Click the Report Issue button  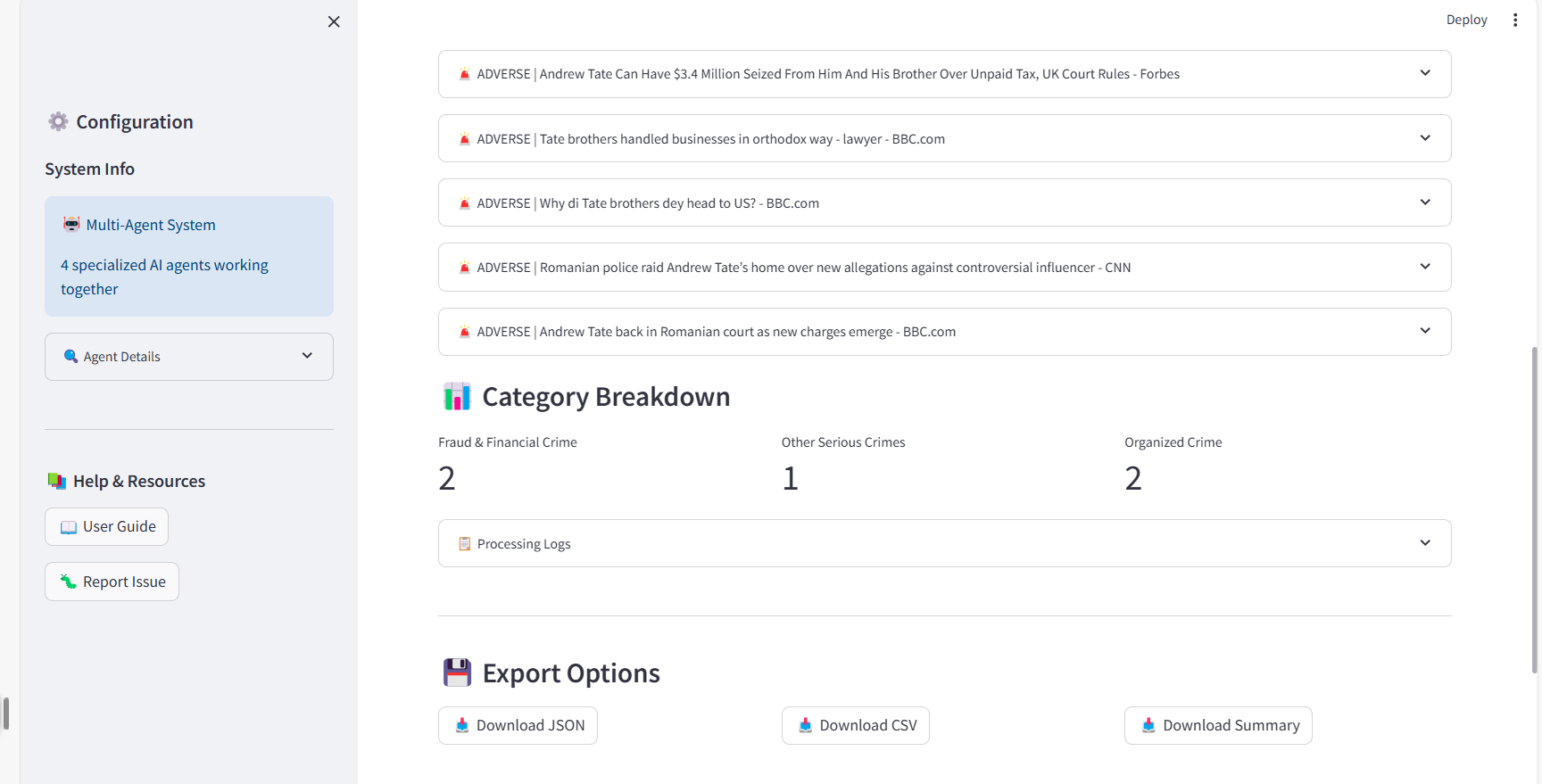112,582
